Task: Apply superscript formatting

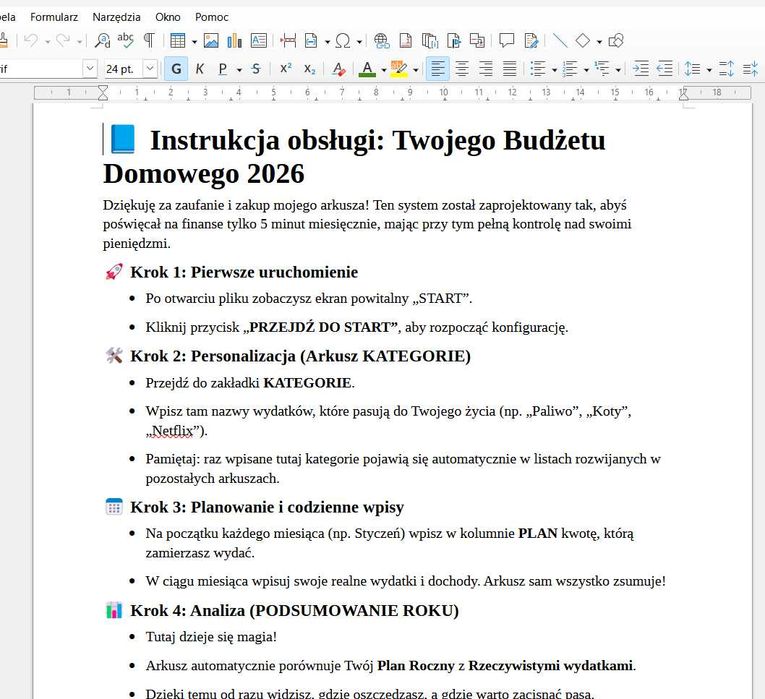Action: [x=286, y=69]
